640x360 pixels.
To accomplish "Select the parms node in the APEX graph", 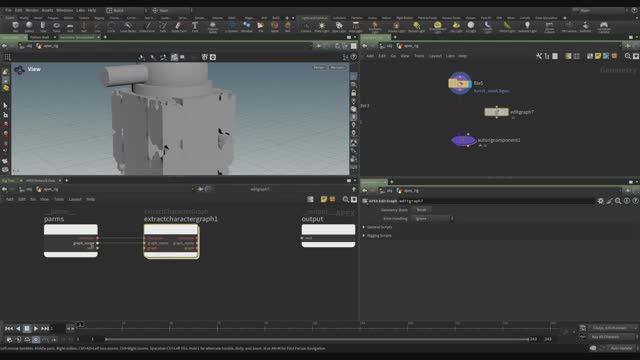I will pos(71,240).
